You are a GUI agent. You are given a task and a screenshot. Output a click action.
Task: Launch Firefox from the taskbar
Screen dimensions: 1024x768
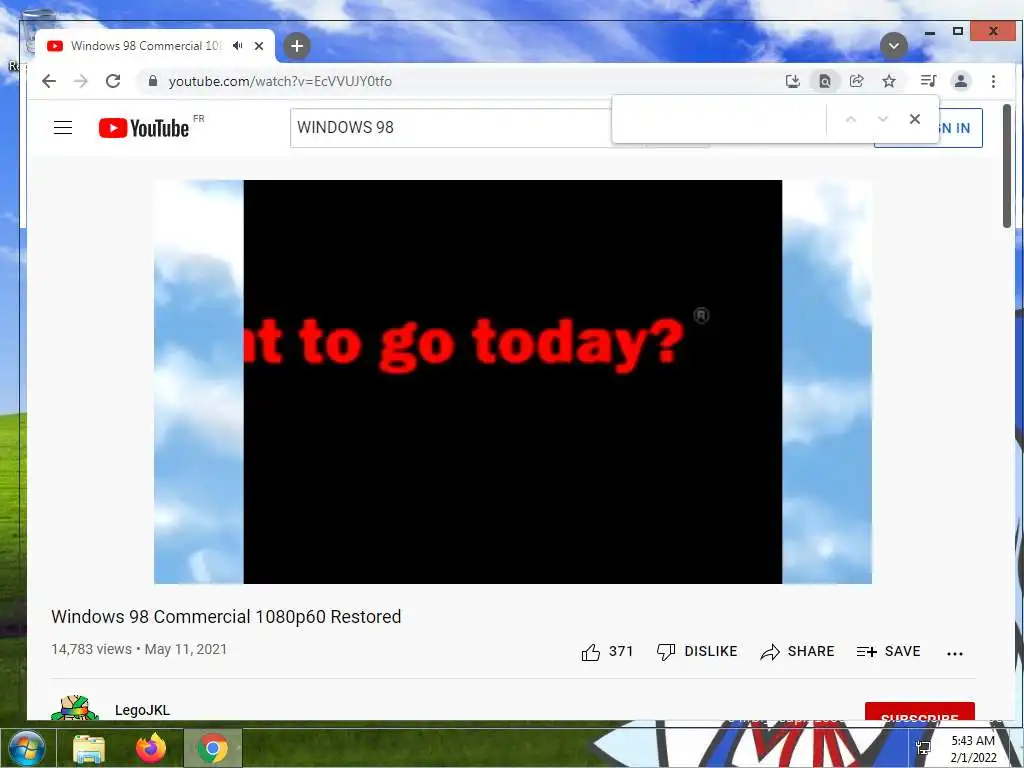tap(151, 748)
